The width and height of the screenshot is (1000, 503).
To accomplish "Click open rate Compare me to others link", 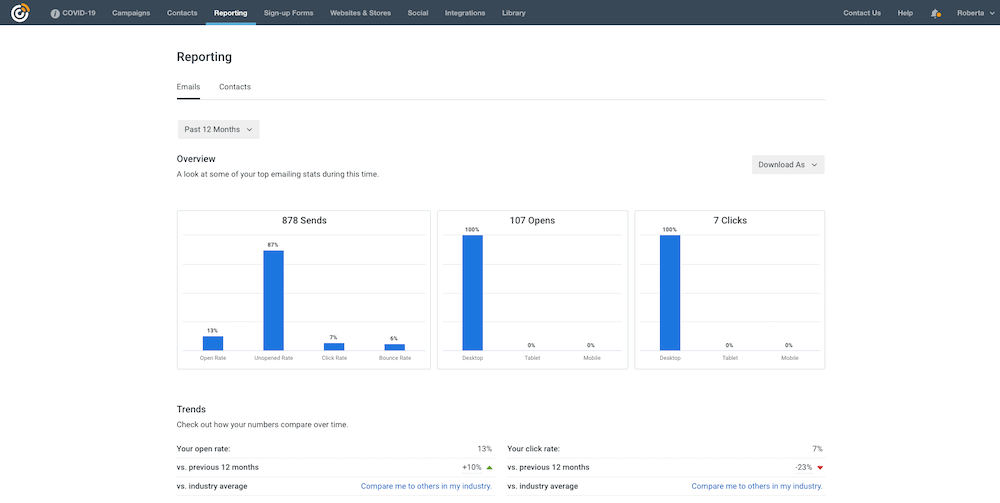I will (426, 486).
